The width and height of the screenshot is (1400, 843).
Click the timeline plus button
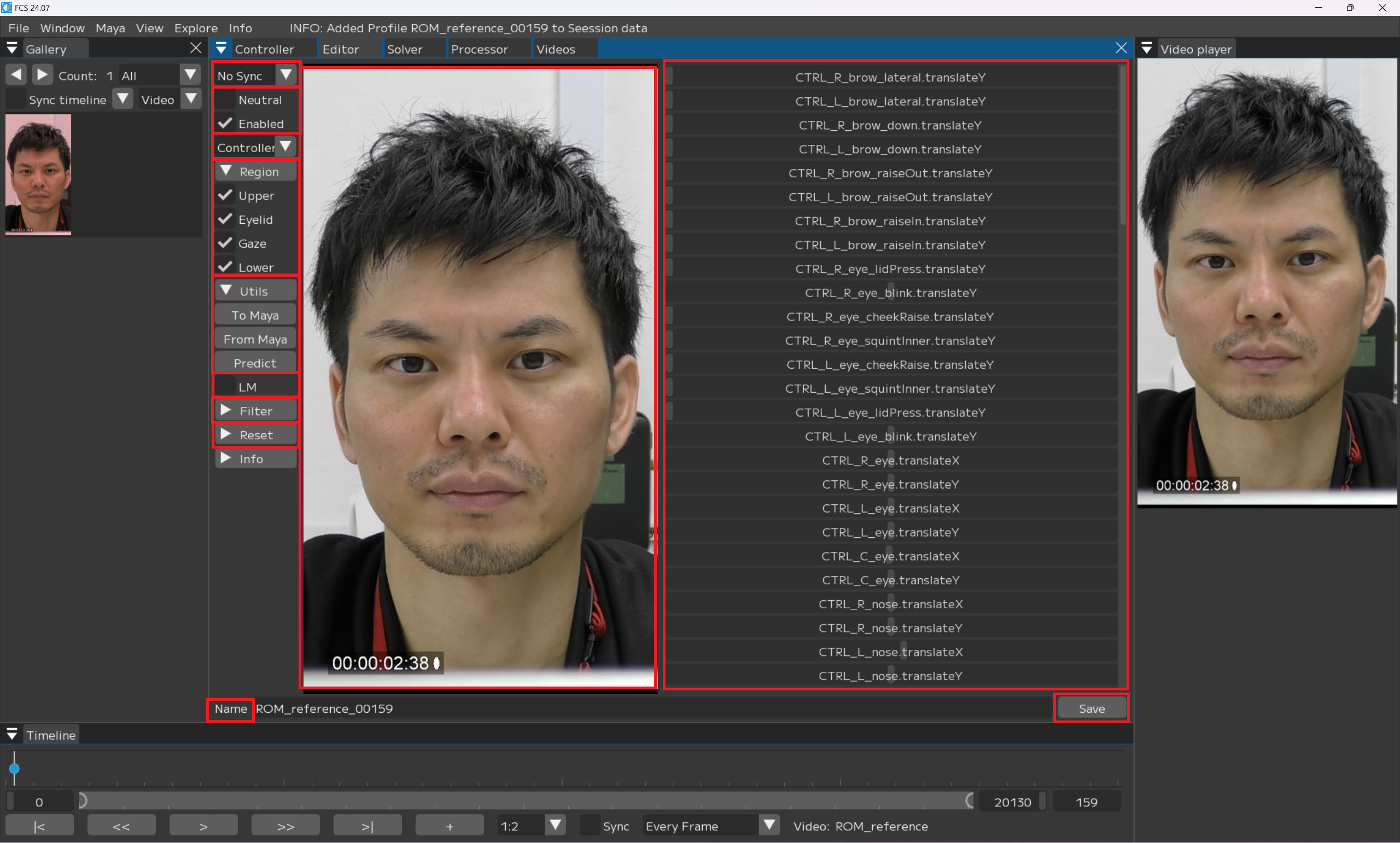coord(449,826)
